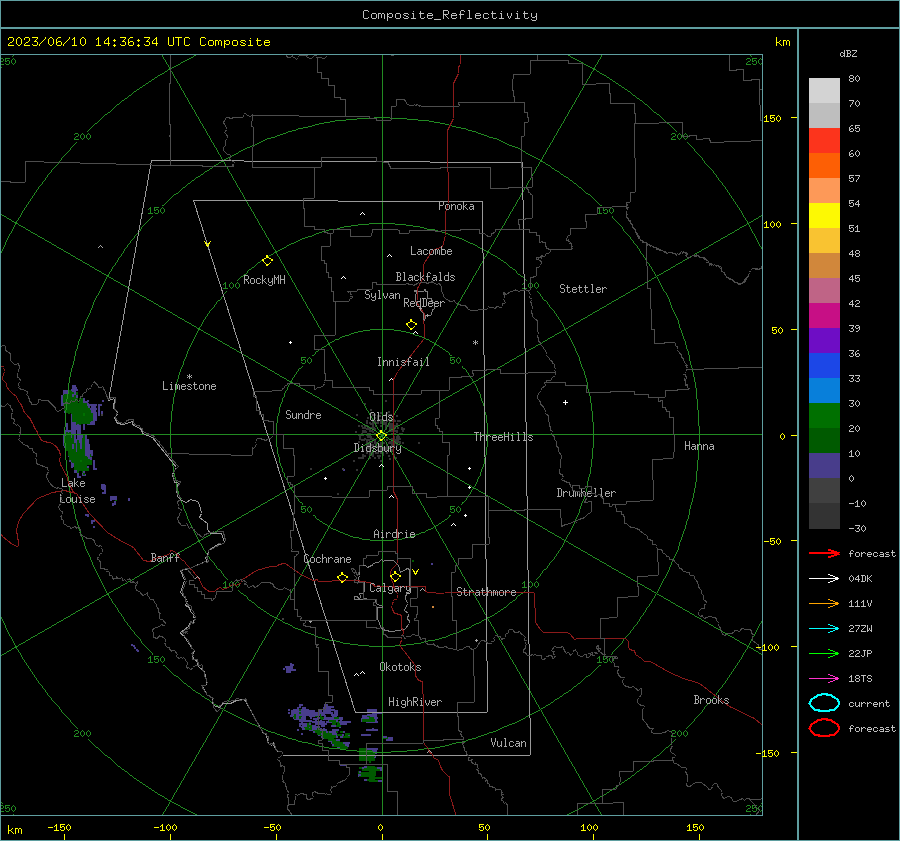The width and height of the screenshot is (900, 841).
Task: Click the Strathmore town label
Action: click(486, 592)
